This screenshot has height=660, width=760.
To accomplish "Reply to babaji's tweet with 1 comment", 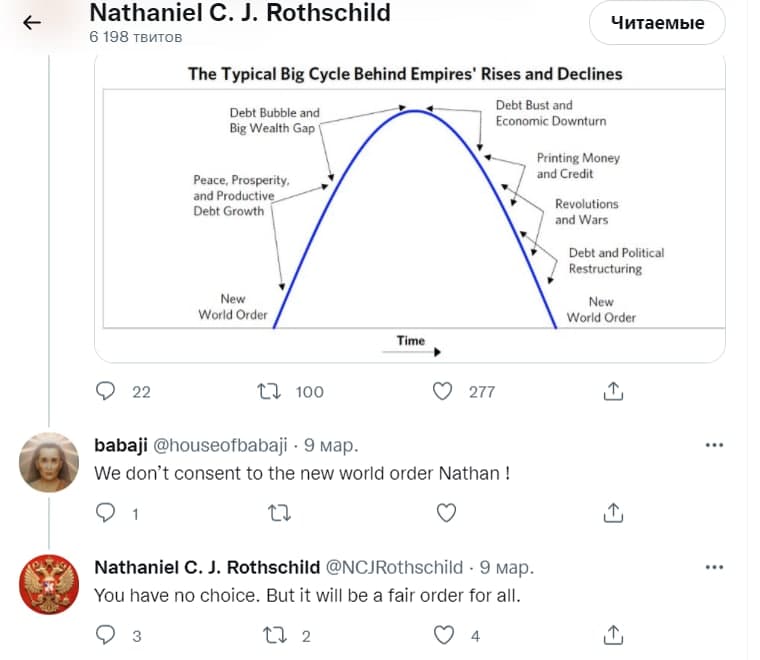I will pos(105,513).
